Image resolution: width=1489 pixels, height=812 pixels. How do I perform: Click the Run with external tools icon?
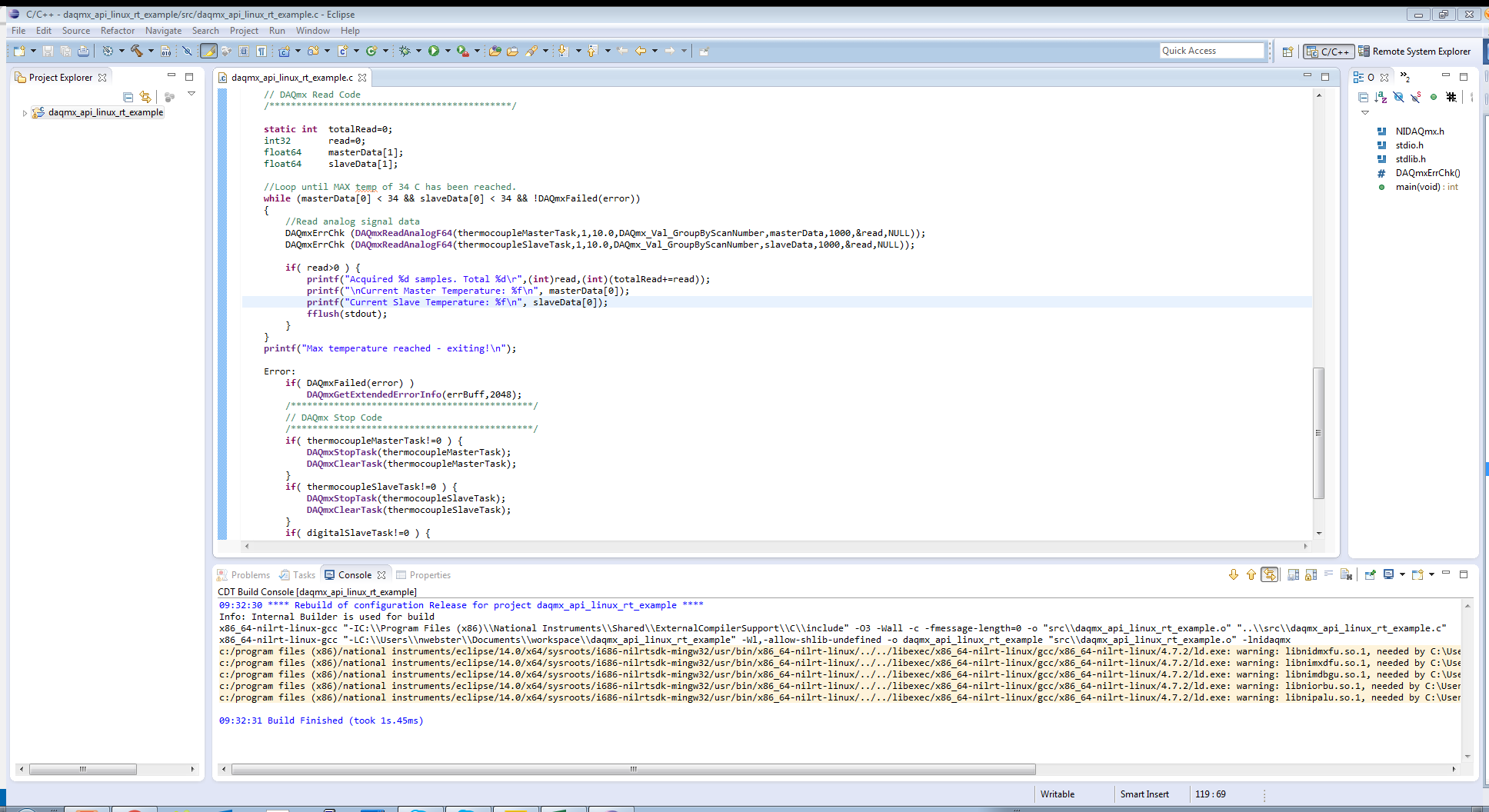tap(462, 51)
